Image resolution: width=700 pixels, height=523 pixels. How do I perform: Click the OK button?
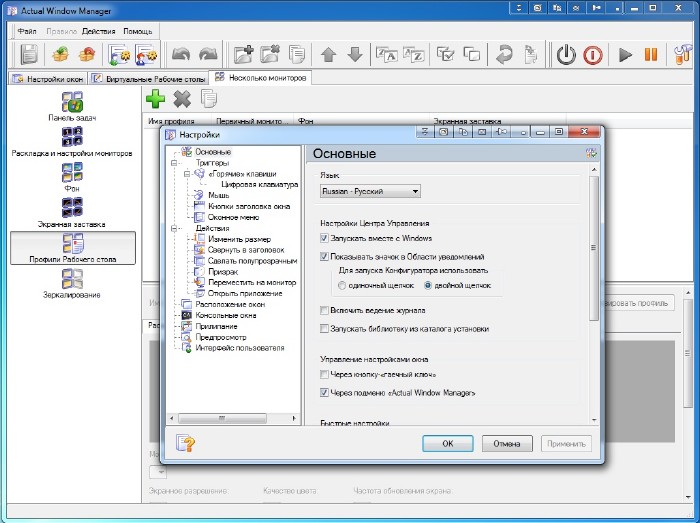tap(447, 443)
